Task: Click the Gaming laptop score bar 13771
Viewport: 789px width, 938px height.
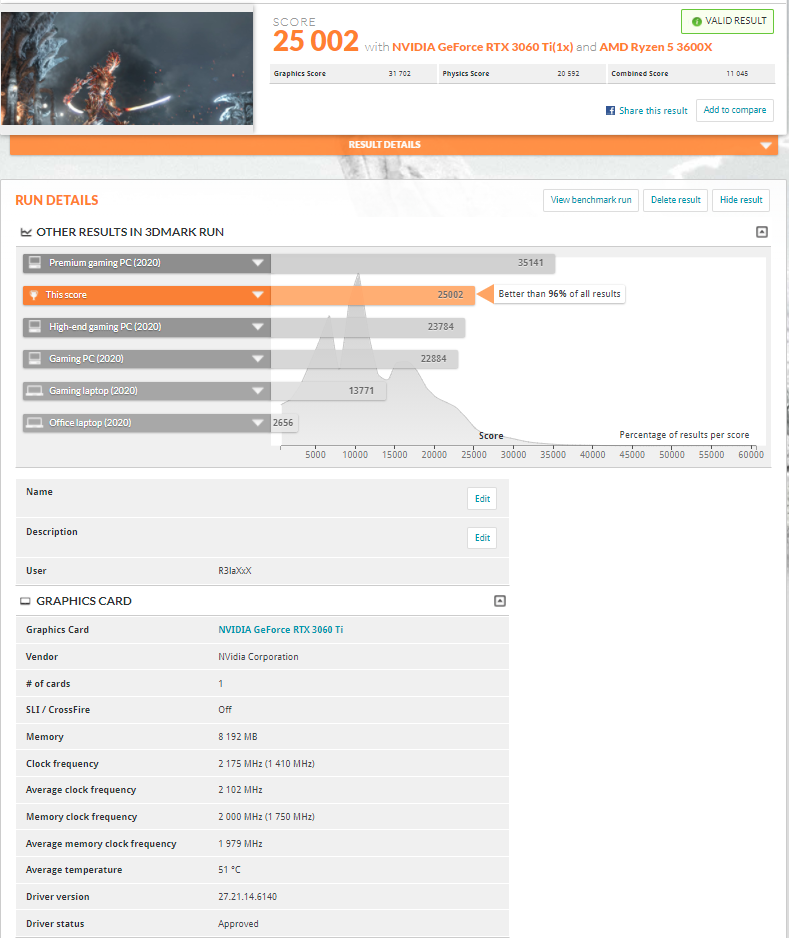Action: pos(328,391)
